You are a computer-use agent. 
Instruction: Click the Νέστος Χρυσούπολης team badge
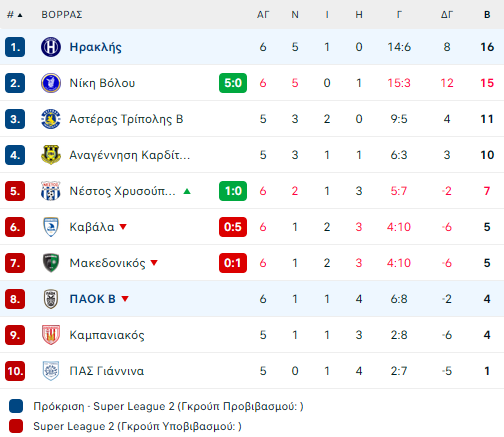coord(51,191)
